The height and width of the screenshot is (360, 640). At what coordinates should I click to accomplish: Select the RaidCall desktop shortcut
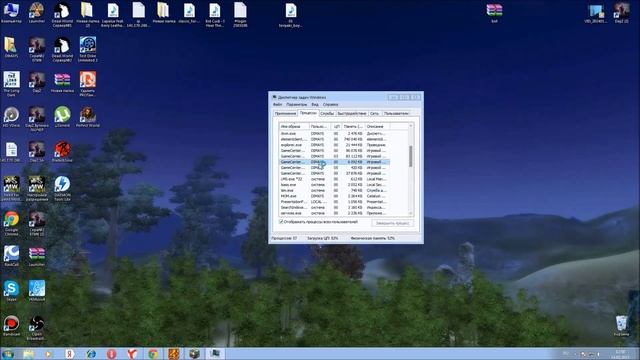[11, 256]
